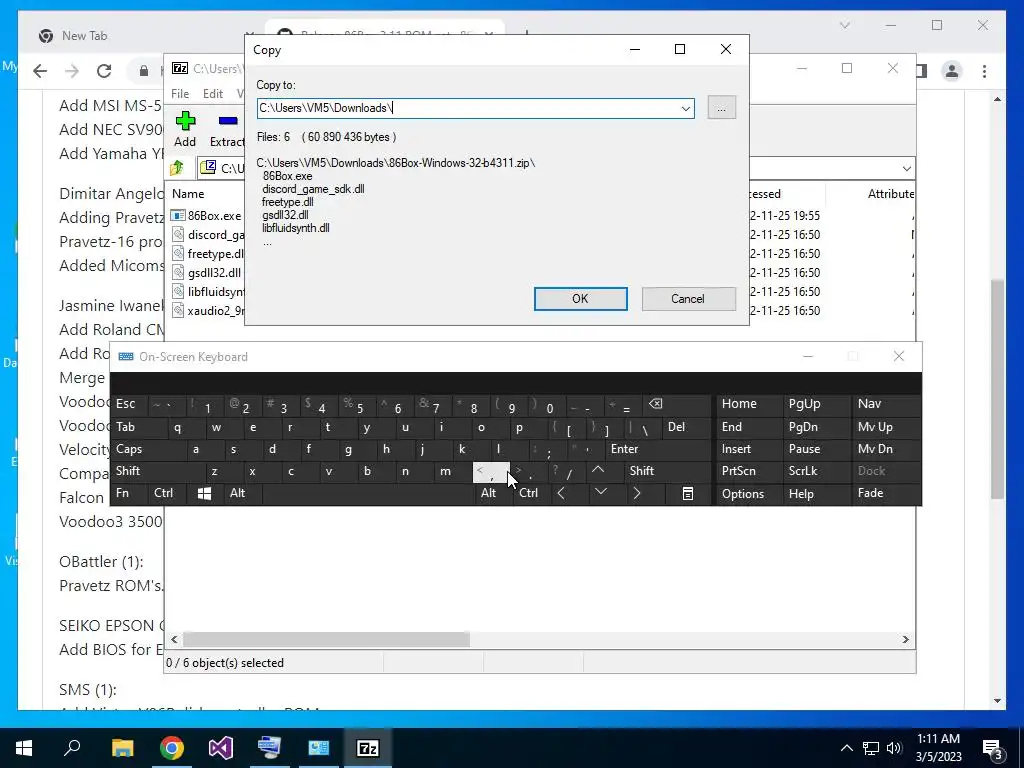Click the PrtScn key on On-Screen Keyboard
Image resolution: width=1024 pixels, height=768 pixels.
739,471
